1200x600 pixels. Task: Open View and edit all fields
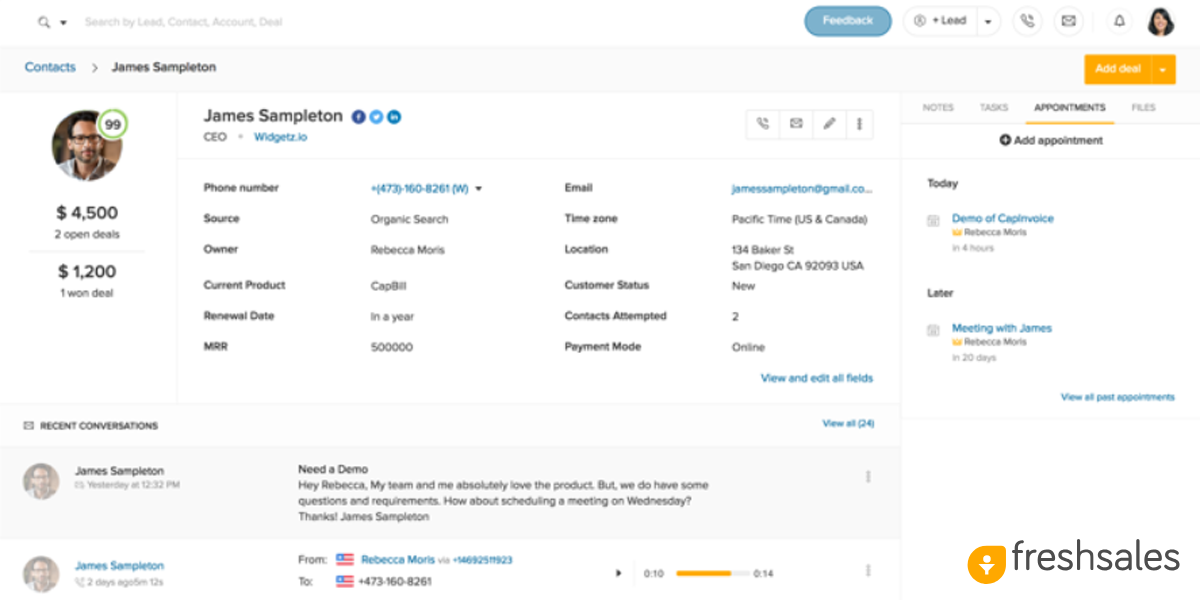pos(817,378)
